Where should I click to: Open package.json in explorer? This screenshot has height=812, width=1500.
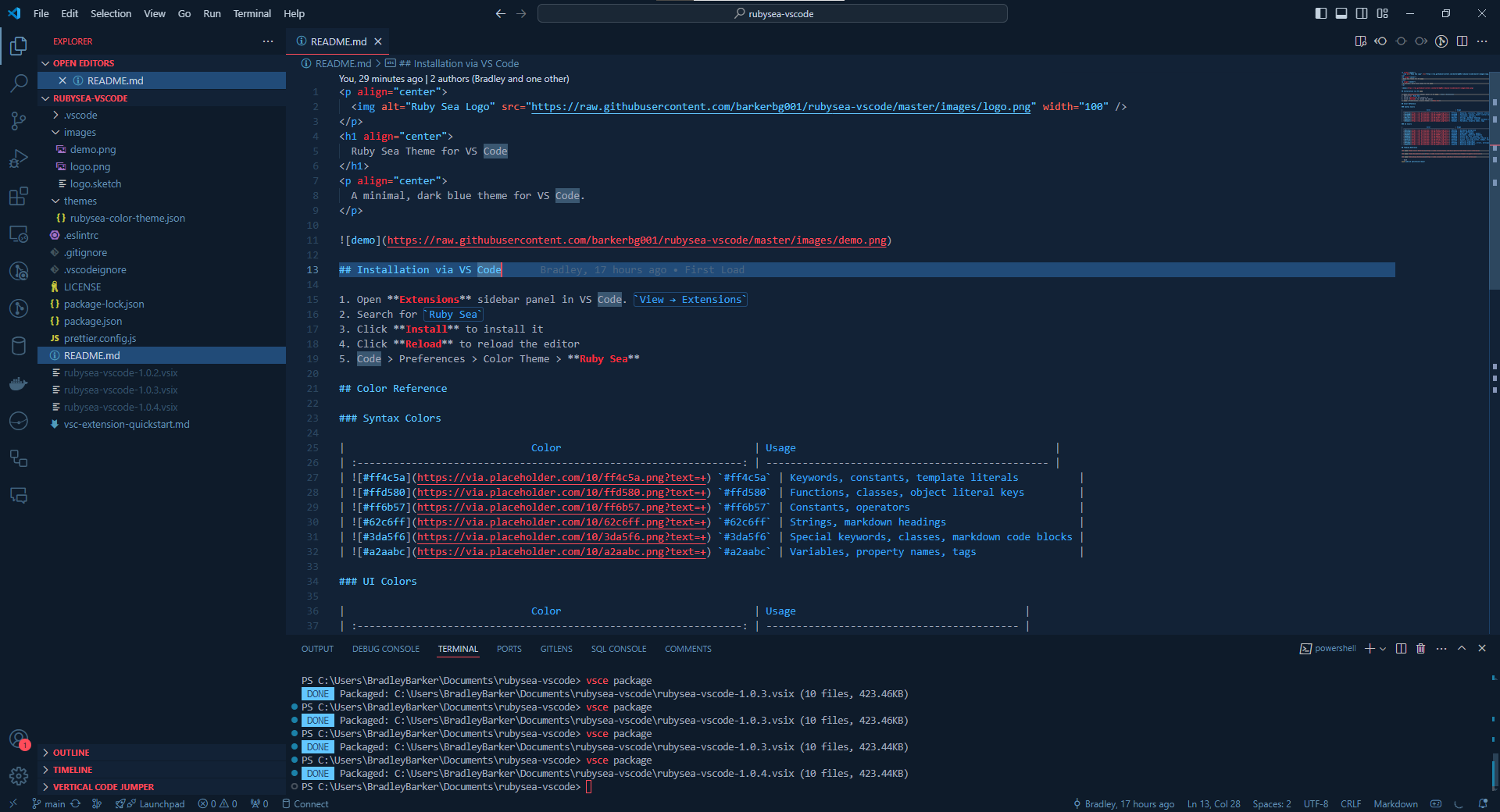[93, 321]
